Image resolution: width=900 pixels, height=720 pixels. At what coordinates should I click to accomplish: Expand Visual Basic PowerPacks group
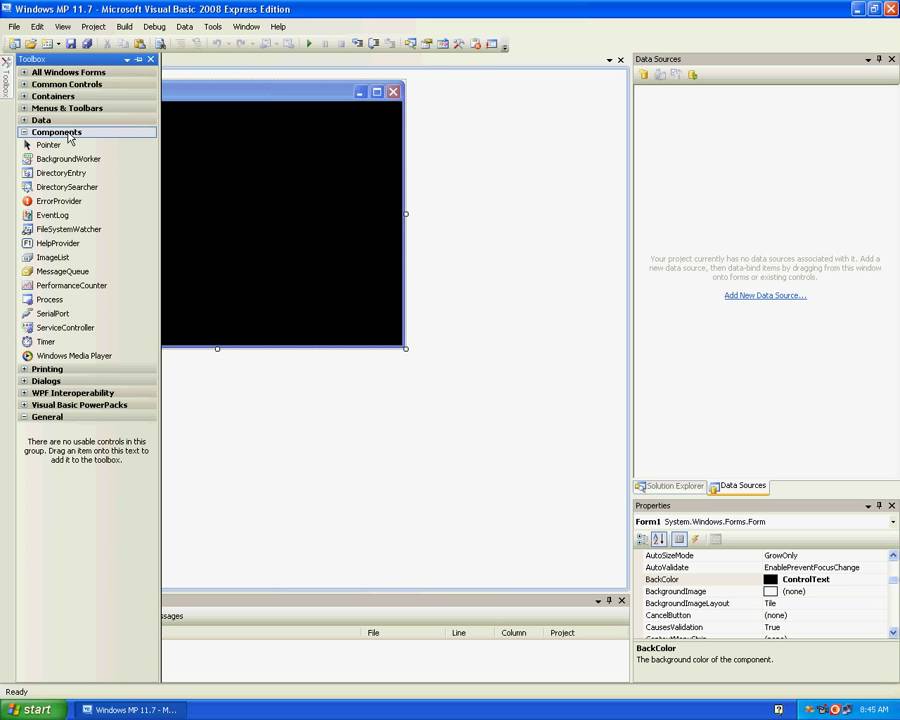click(24, 405)
